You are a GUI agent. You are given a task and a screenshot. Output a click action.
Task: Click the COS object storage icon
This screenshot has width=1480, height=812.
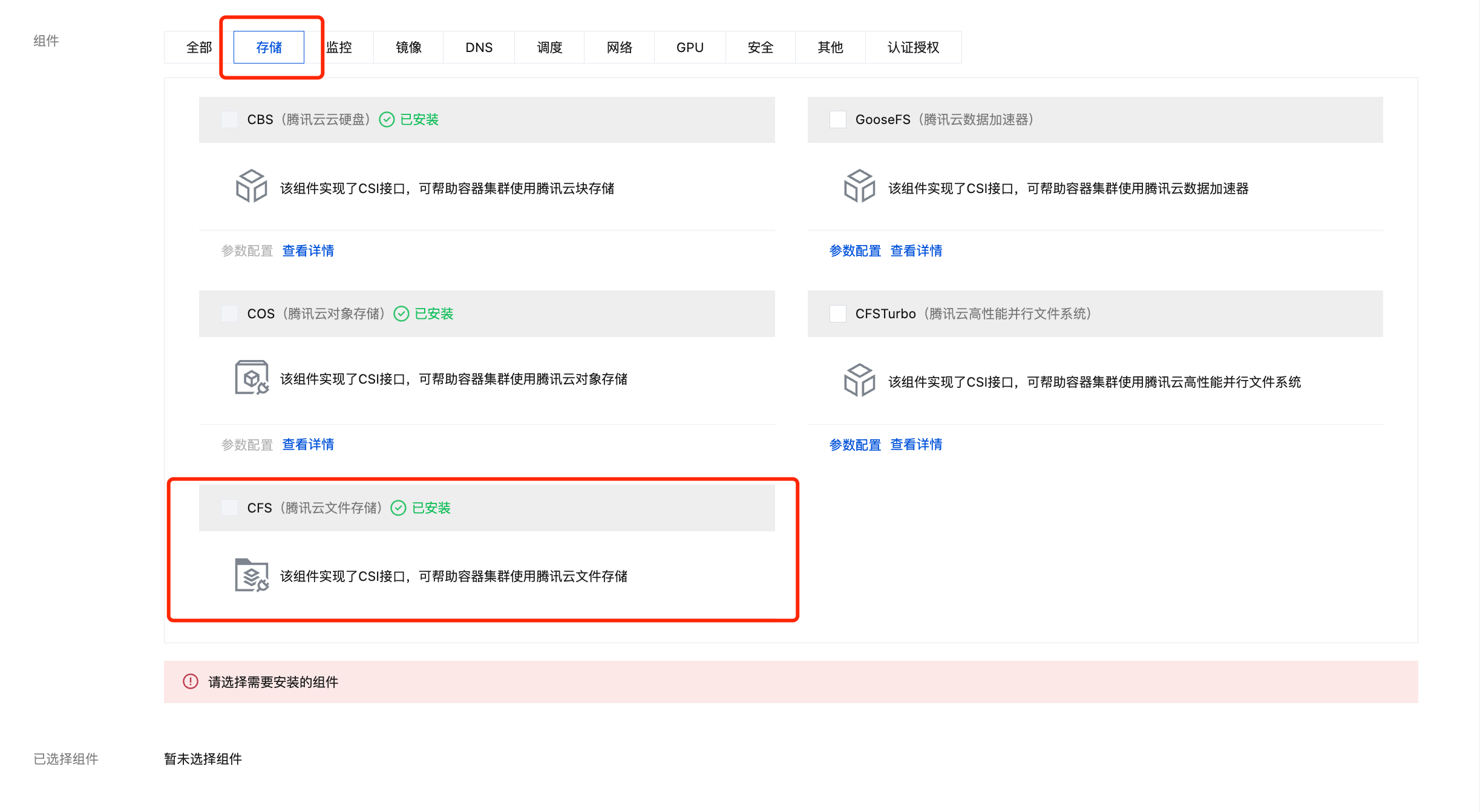251,378
